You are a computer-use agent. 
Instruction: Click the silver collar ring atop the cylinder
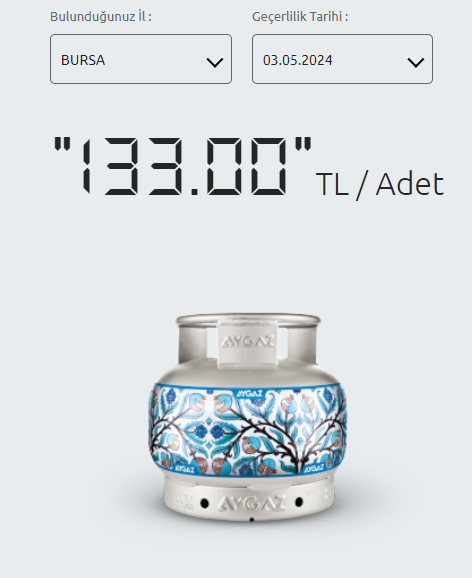click(248, 321)
